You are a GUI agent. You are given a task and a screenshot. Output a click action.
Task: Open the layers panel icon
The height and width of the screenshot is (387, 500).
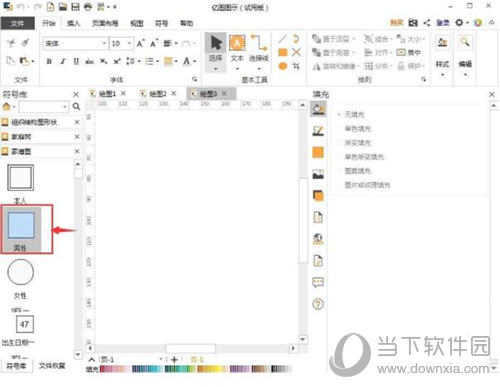point(318,196)
